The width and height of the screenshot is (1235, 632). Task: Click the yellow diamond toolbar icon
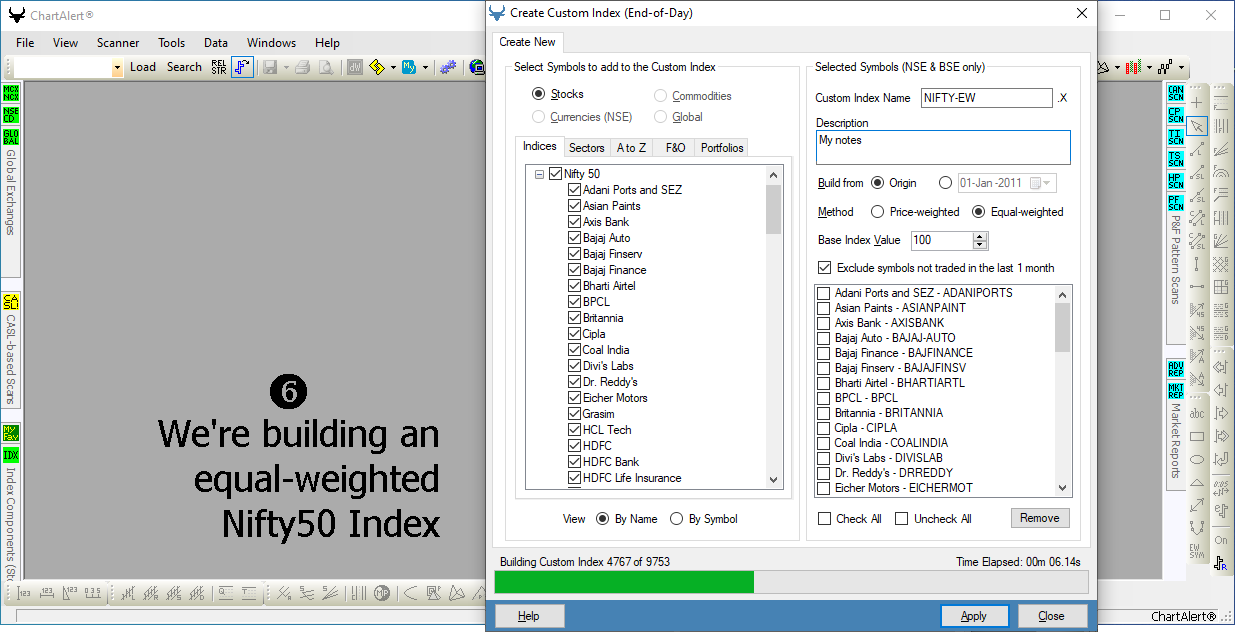pos(377,67)
